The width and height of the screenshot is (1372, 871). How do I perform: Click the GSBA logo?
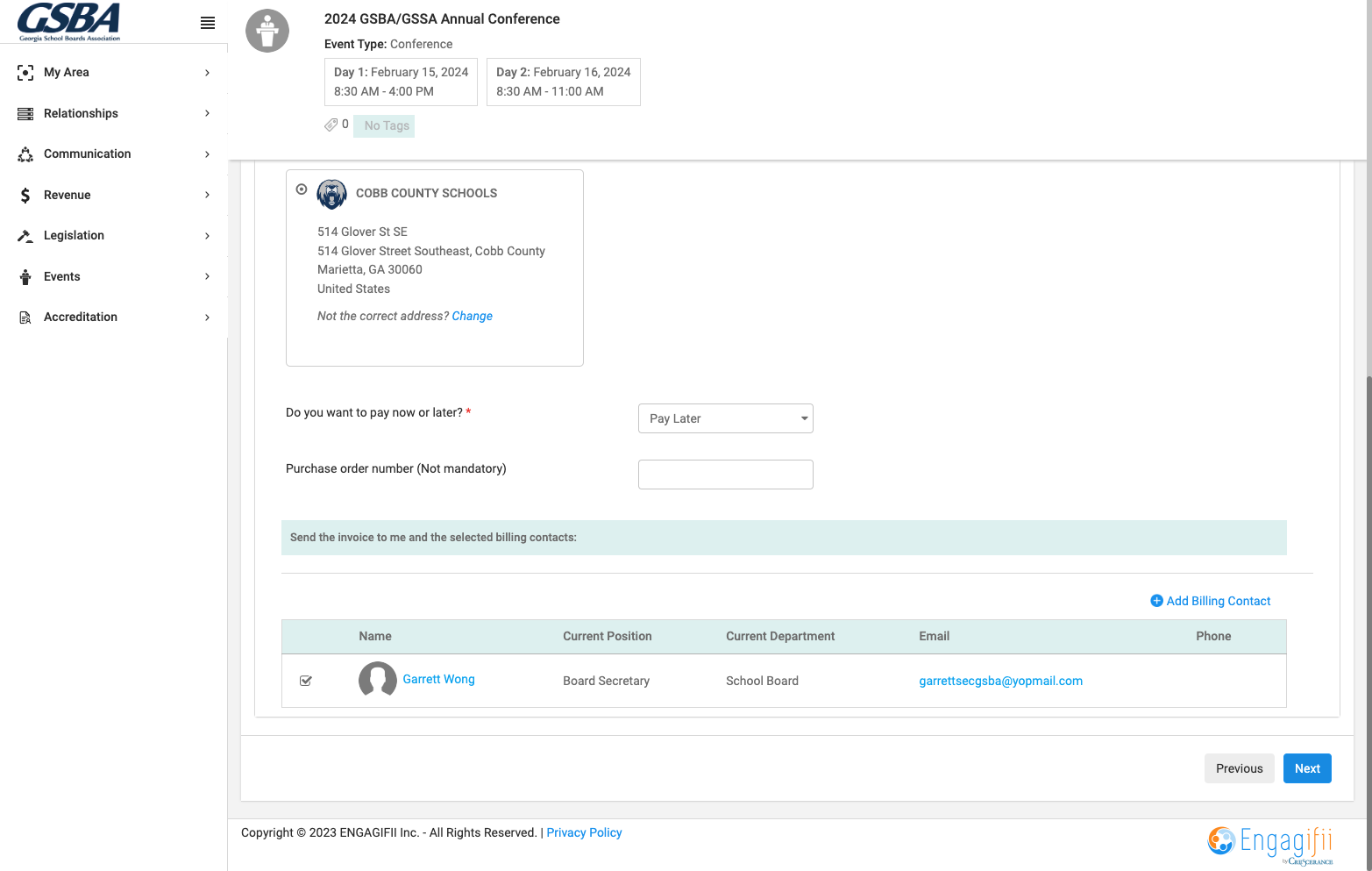tap(69, 22)
